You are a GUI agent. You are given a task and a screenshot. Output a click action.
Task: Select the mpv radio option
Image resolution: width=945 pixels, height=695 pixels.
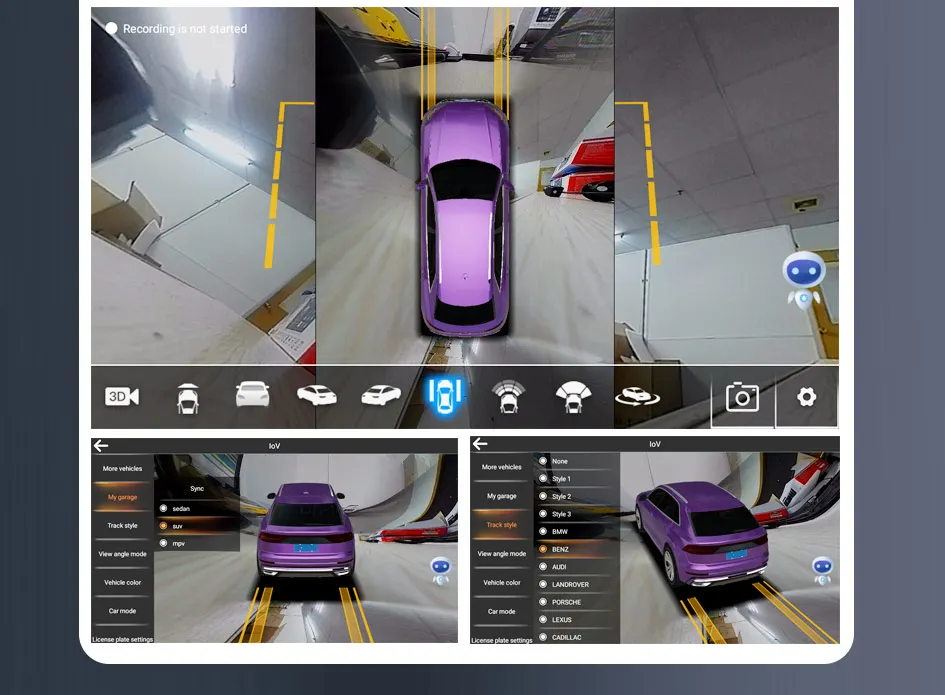point(172,544)
